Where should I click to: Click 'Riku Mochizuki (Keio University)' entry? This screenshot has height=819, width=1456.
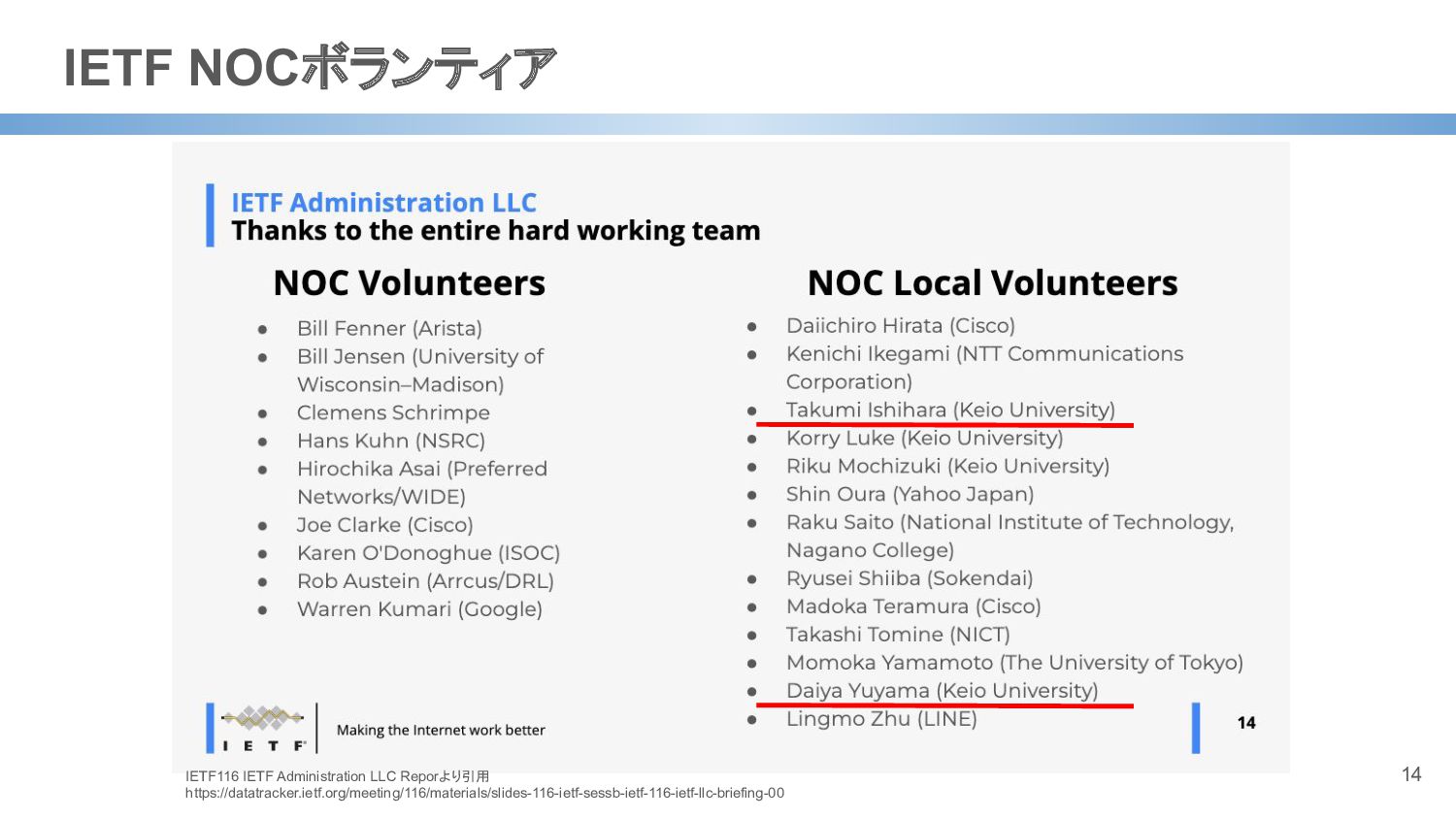[947, 467]
